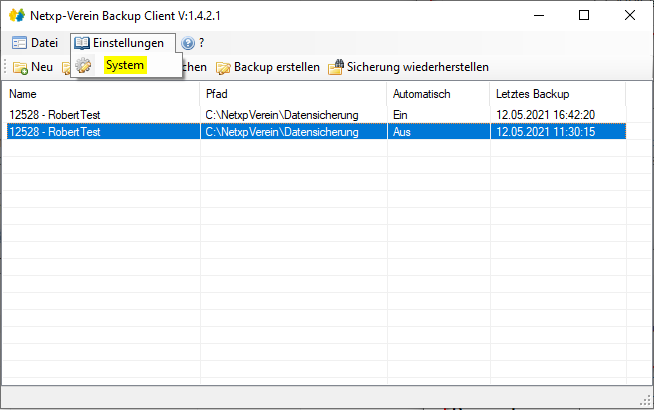The width and height of the screenshot is (654, 410).
Task: Click the toolbar drag grip handle
Action: point(5,67)
